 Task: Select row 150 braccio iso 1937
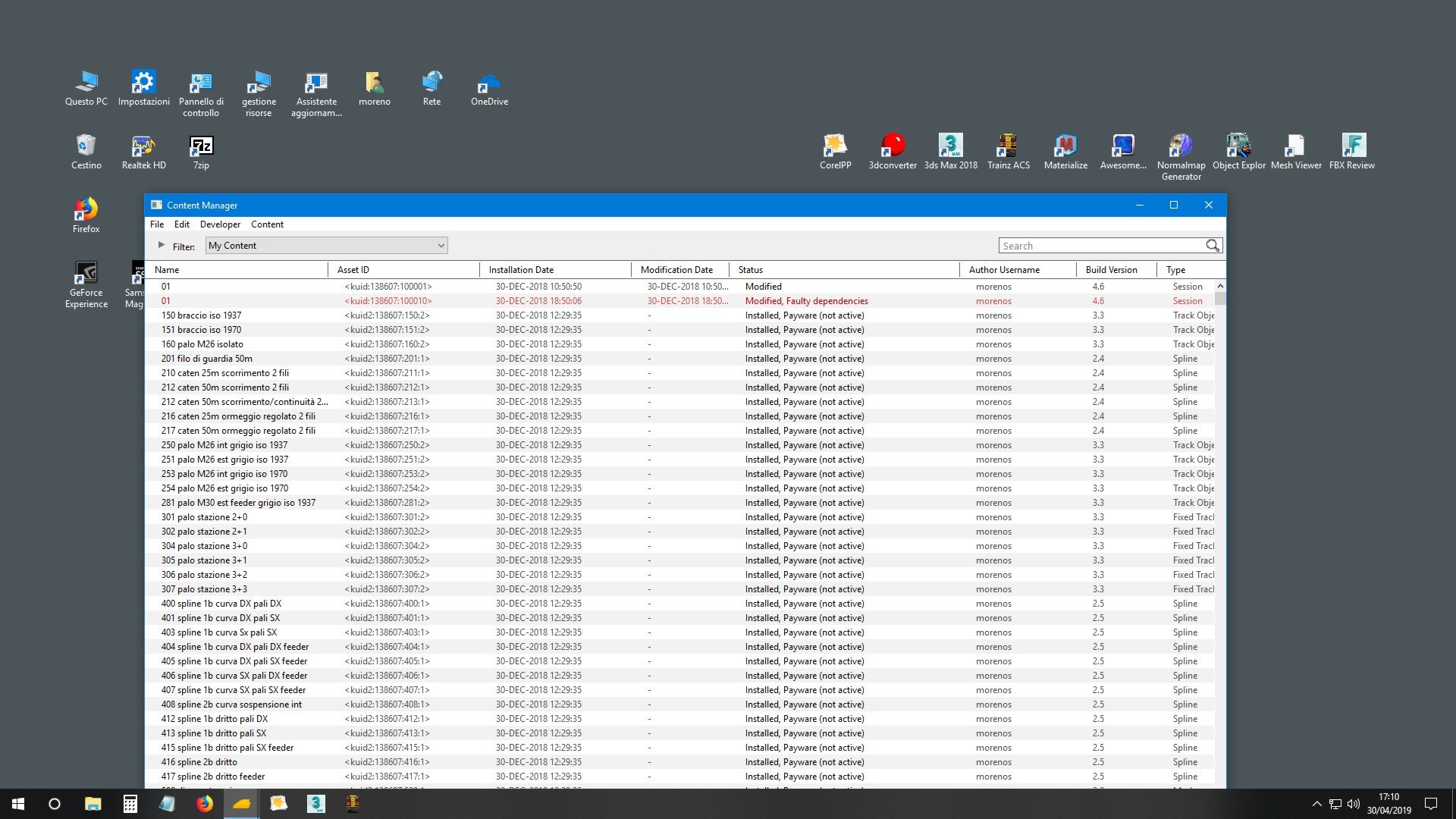click(680, 315)
